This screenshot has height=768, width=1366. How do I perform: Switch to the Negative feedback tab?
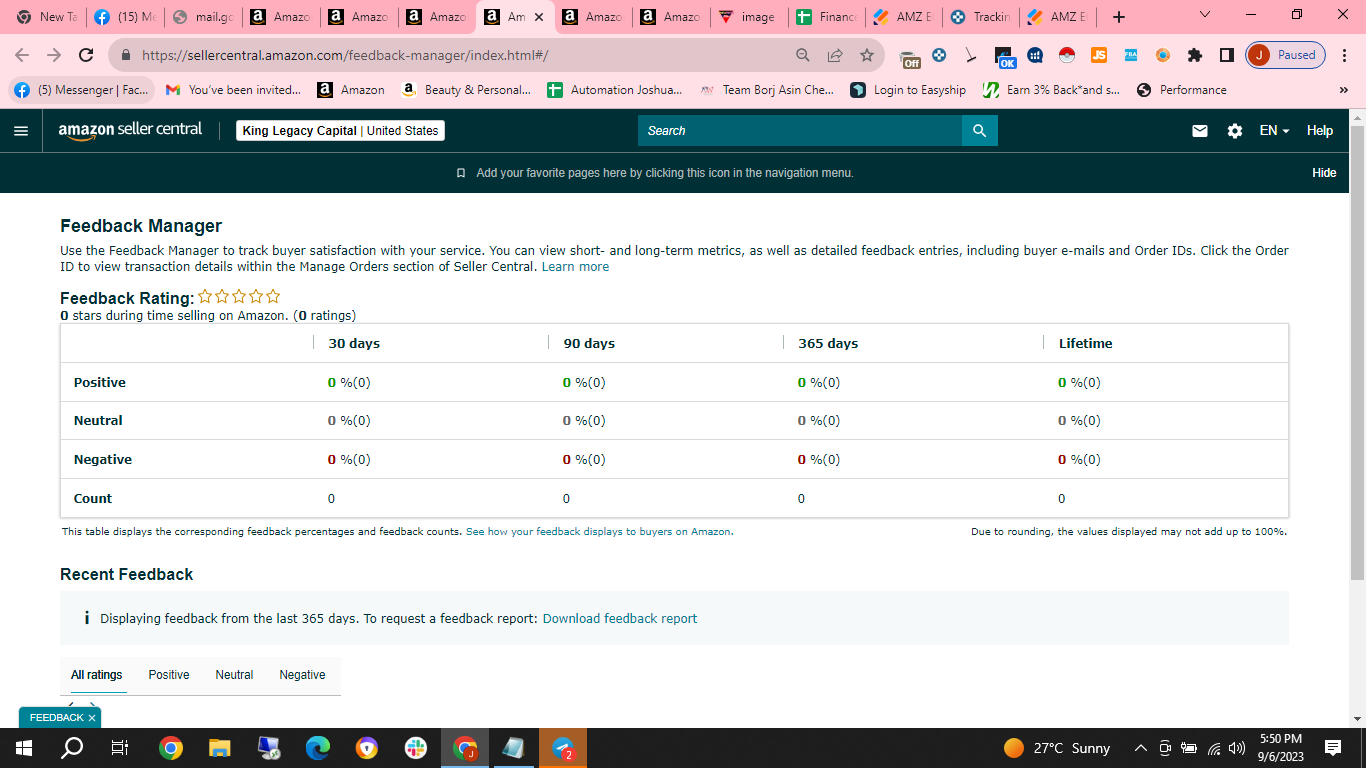coord(302,675)
